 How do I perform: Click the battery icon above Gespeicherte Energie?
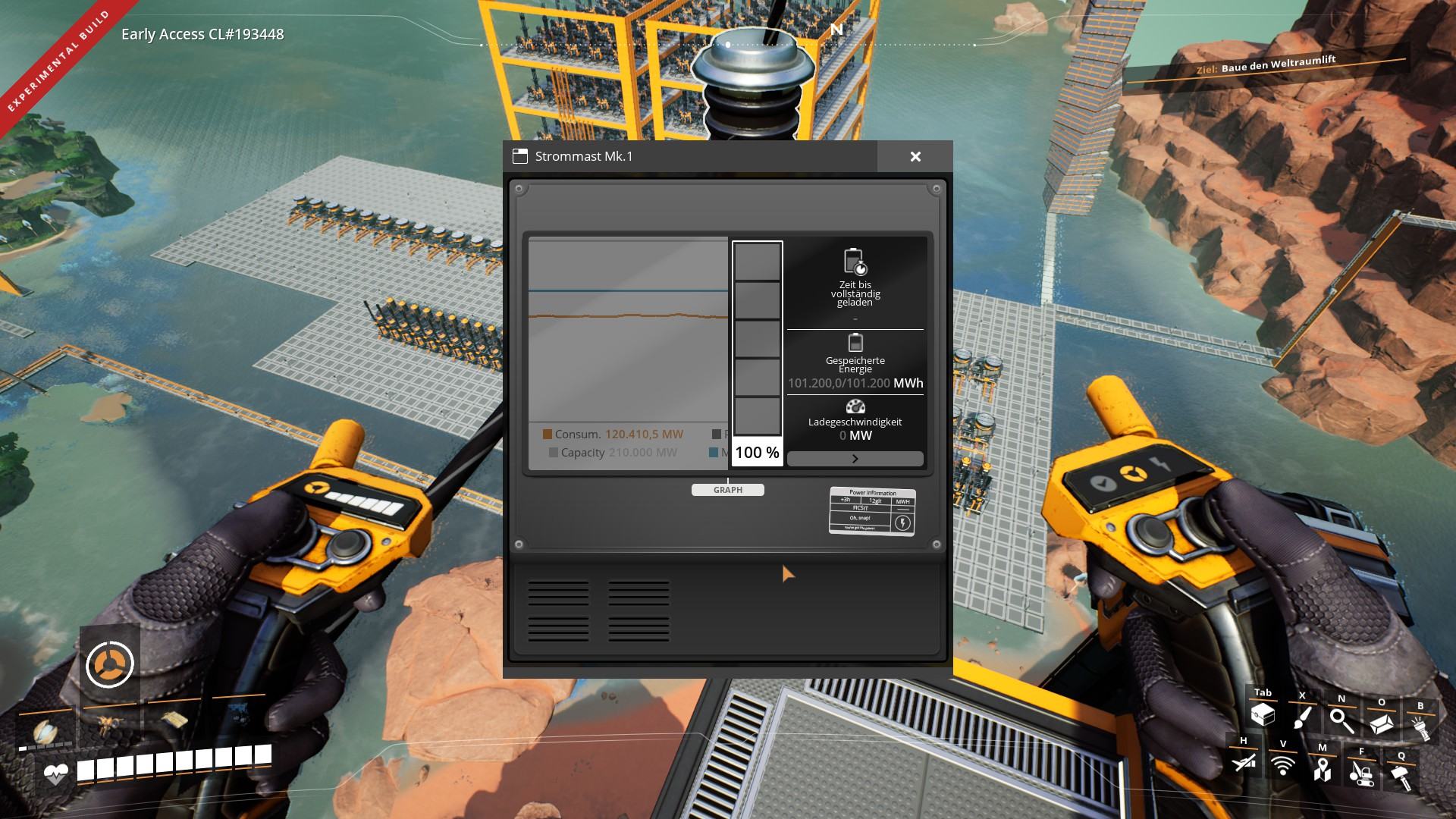[x=855, y=343]
